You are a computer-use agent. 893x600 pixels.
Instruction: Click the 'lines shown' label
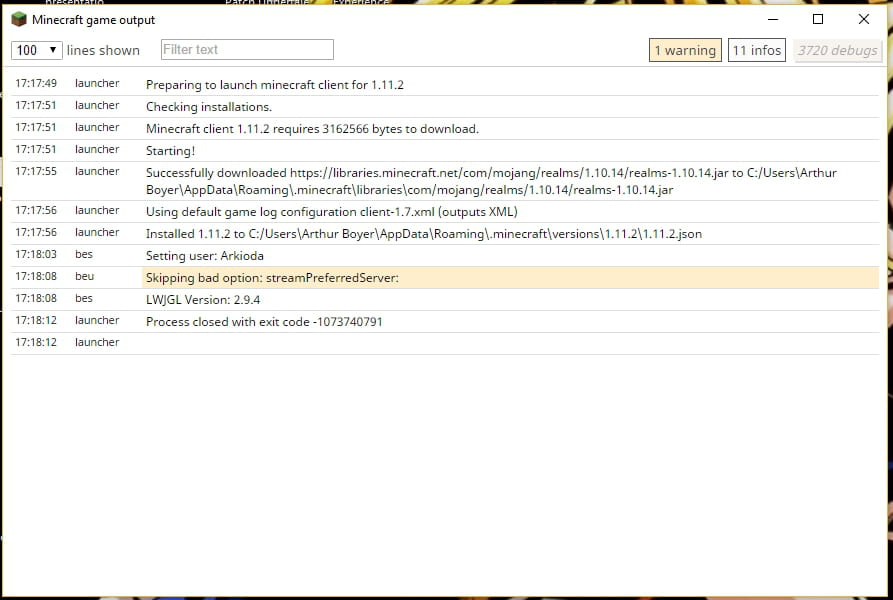103,50
